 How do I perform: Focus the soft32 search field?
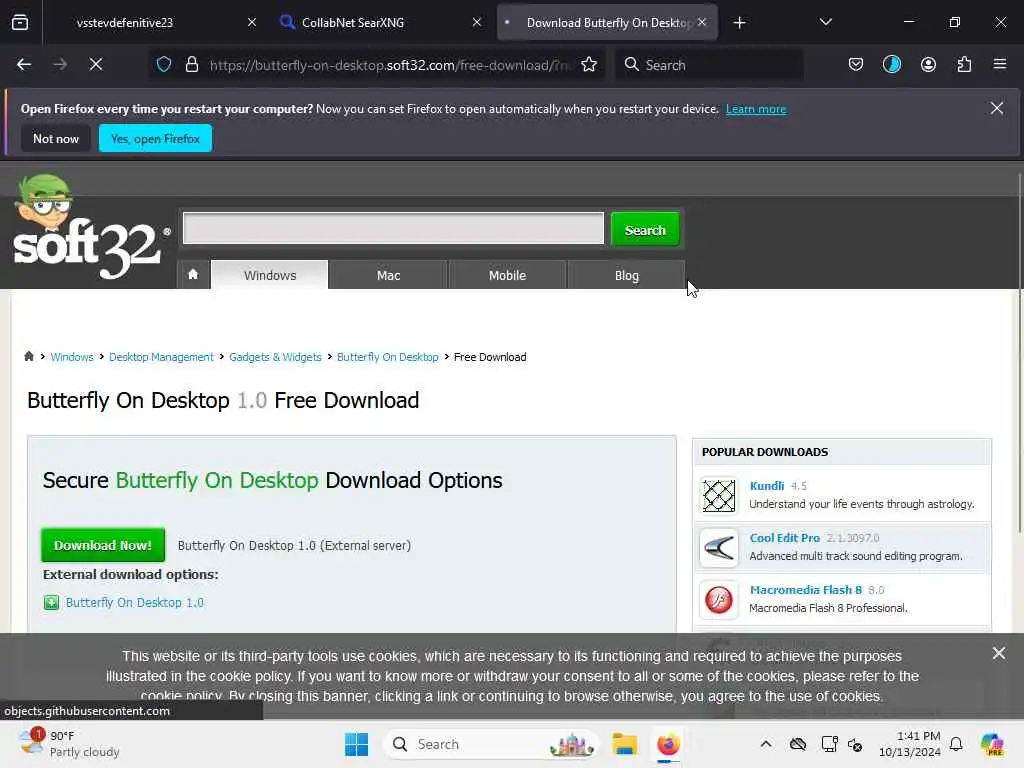(394, 228)
